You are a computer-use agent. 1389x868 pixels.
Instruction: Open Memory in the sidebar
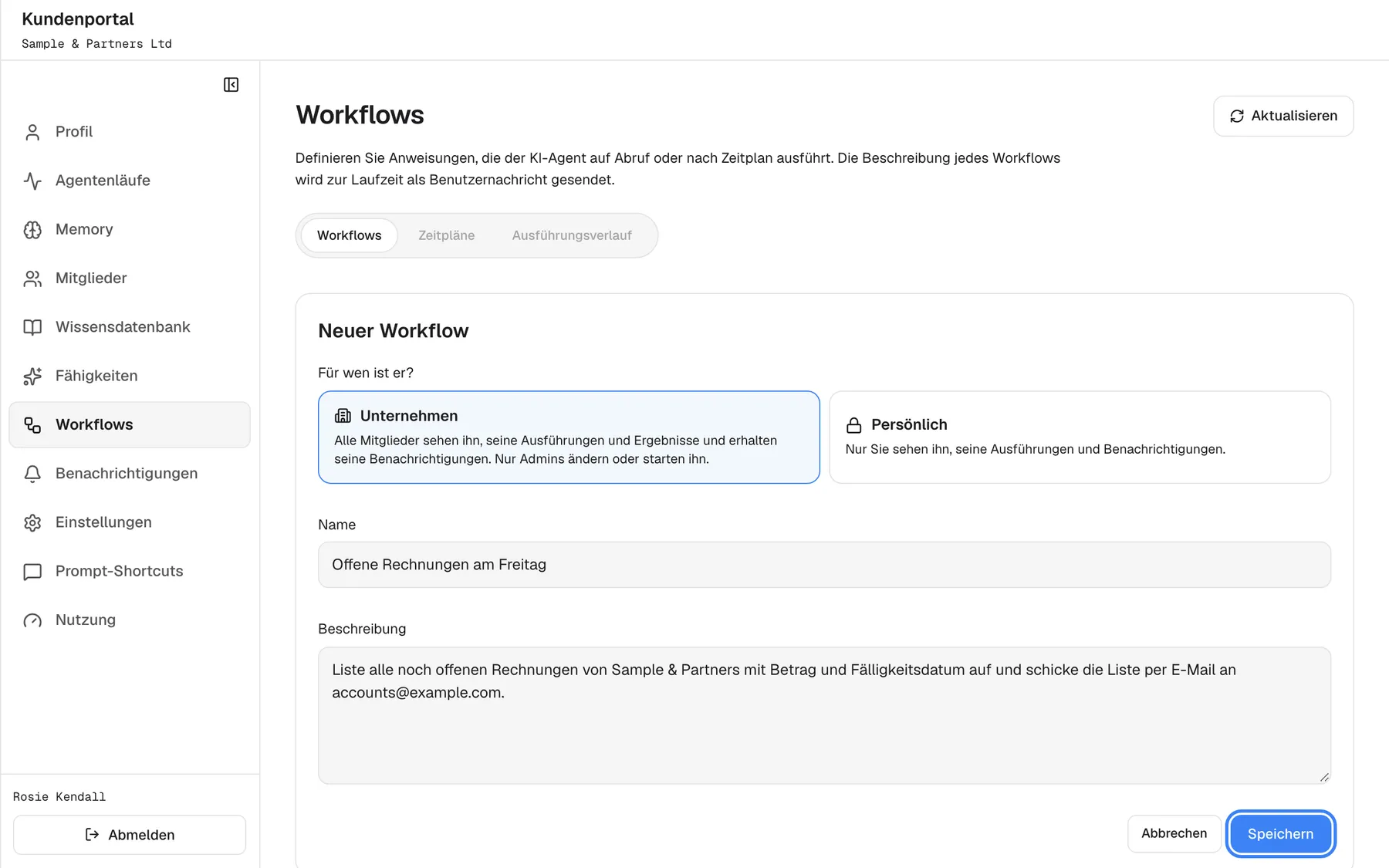click(130, 229)
